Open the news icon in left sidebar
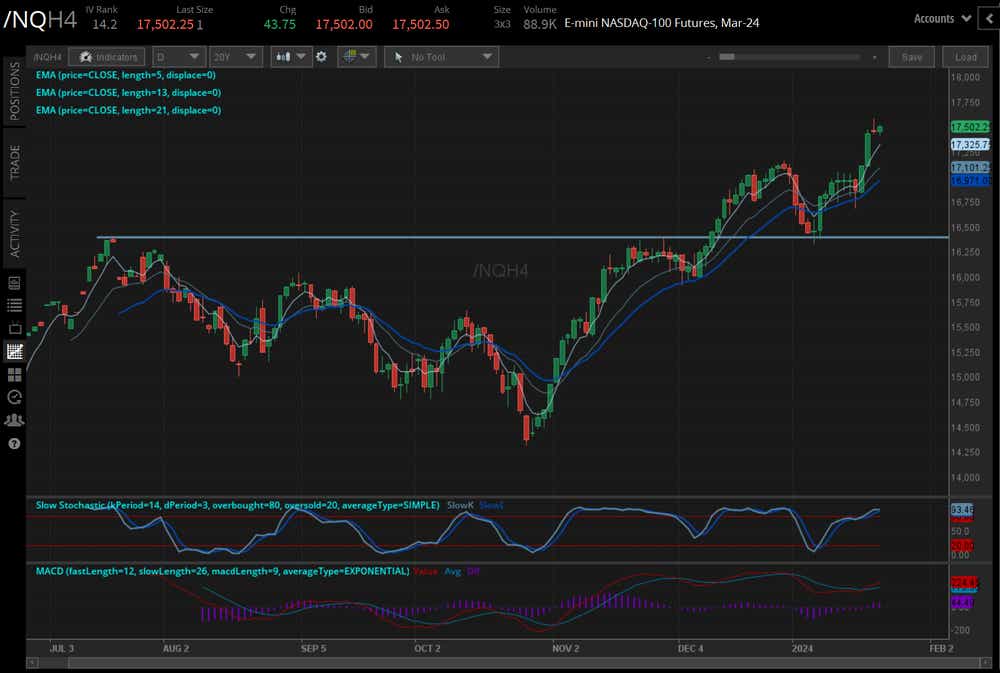This screenshot has height=673, width=1000. (14, 283)
